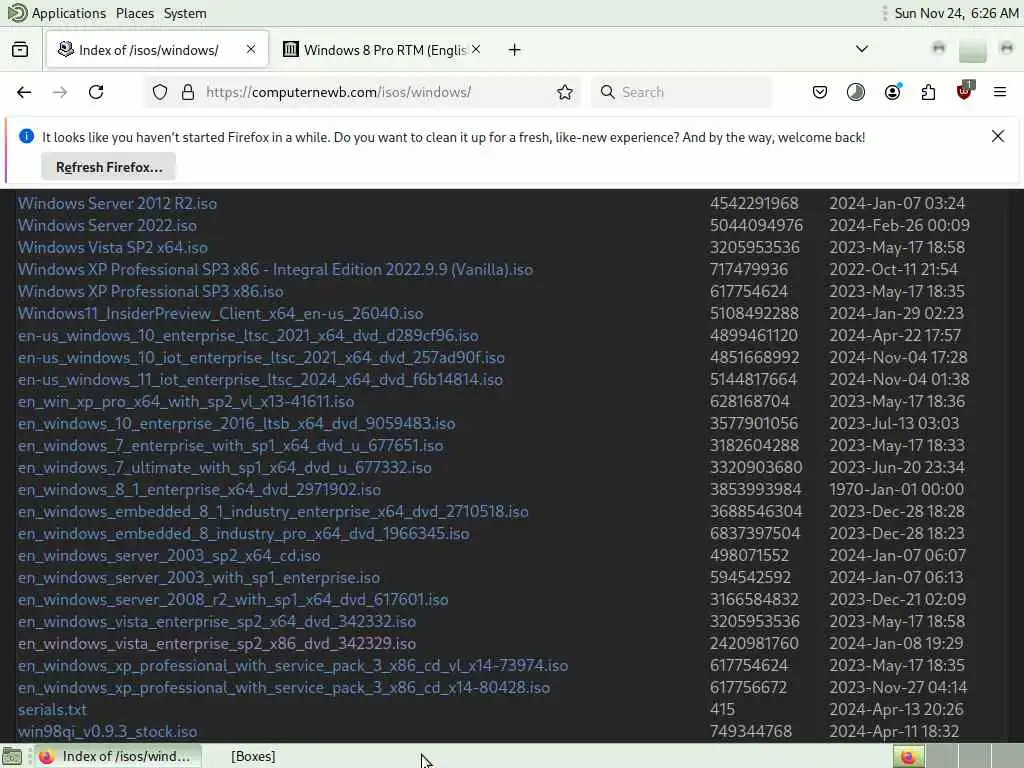Click en_win_xp_pro_x64_with_sp2 iso link
This screenshot has width=1024, height=768.
pos(185,402)
